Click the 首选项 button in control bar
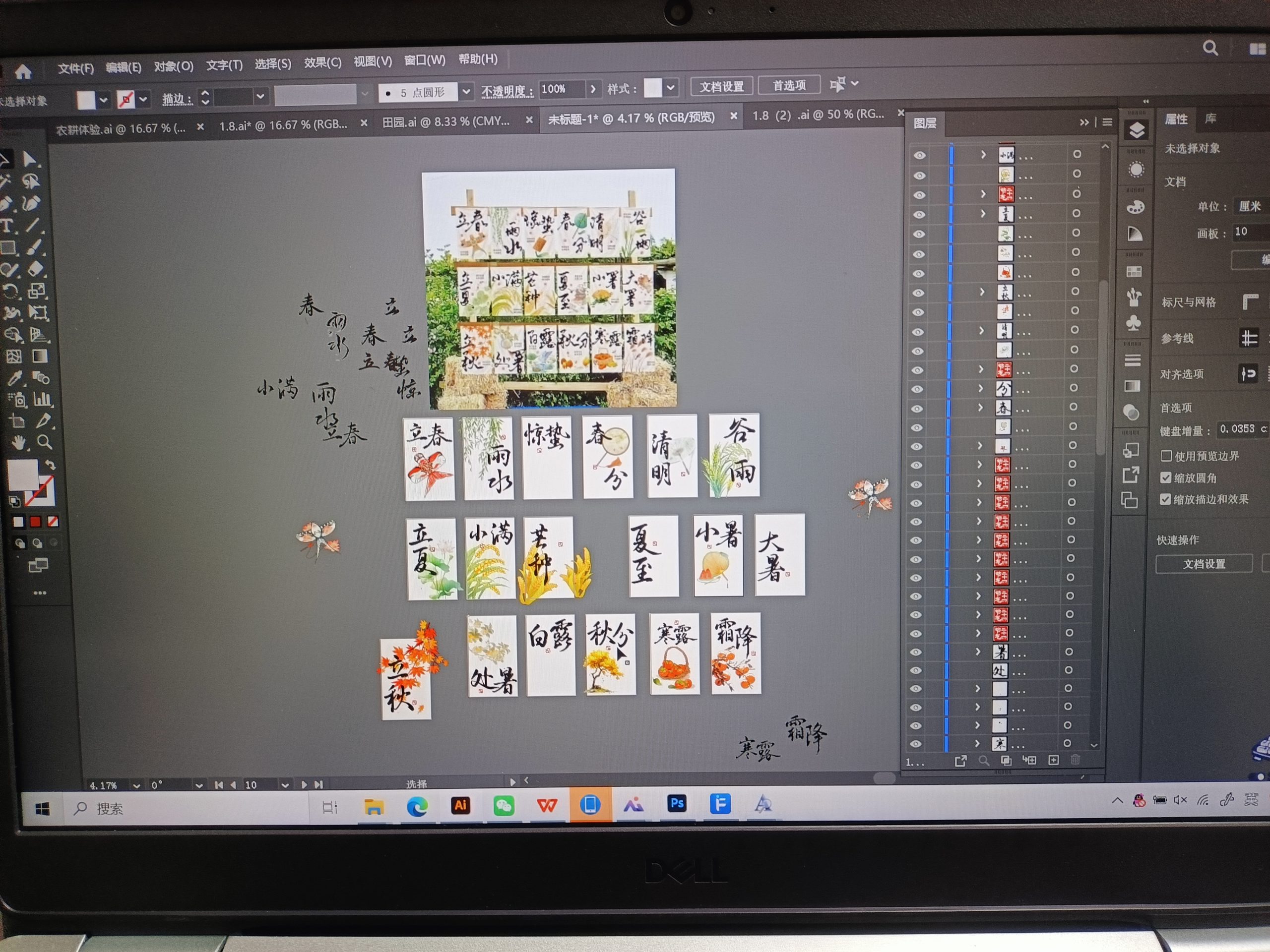The image size is (1270, 952). pos(789,85)
